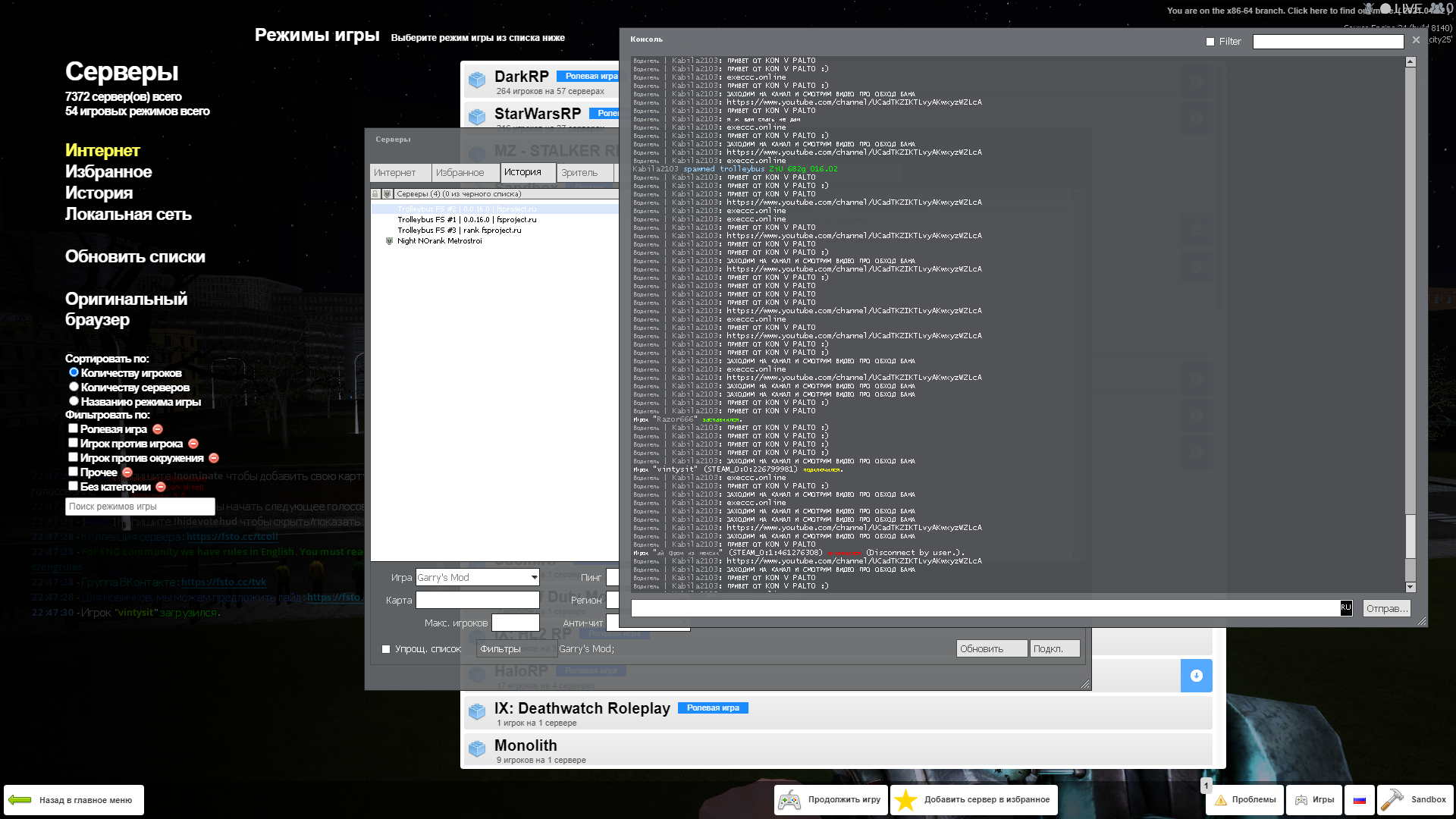Click console scrollbar down arrow

(1410, 587)
